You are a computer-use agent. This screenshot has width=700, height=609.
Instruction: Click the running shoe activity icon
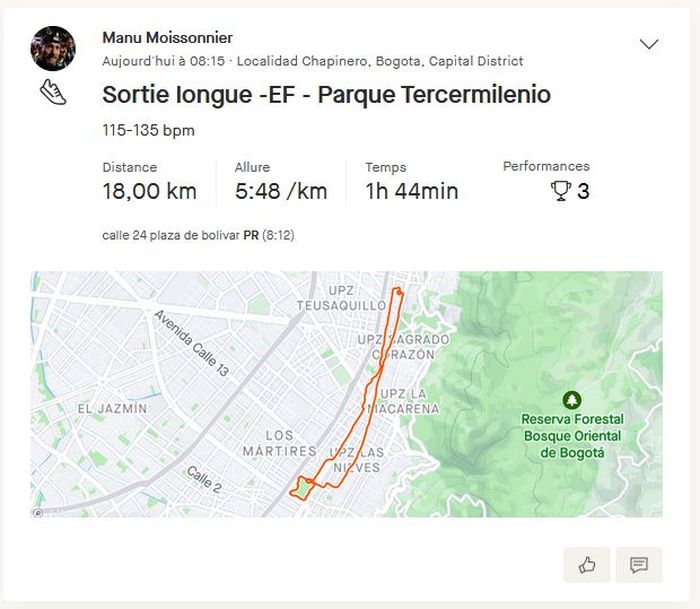[x=53, y=93]
